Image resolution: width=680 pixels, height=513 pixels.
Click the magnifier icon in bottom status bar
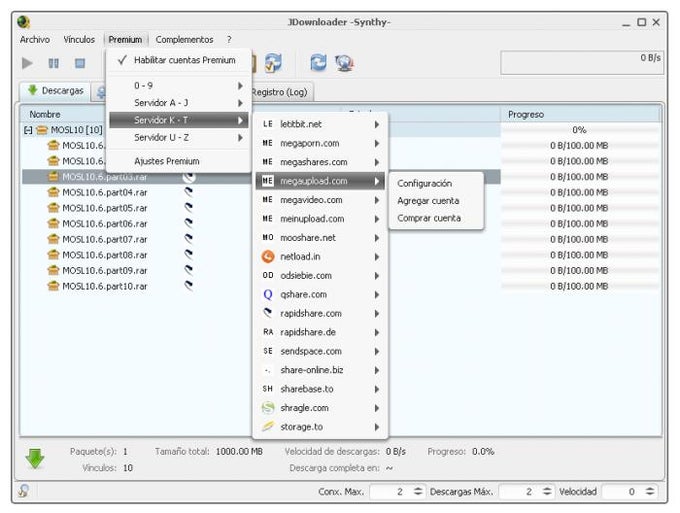pos(23,491)
